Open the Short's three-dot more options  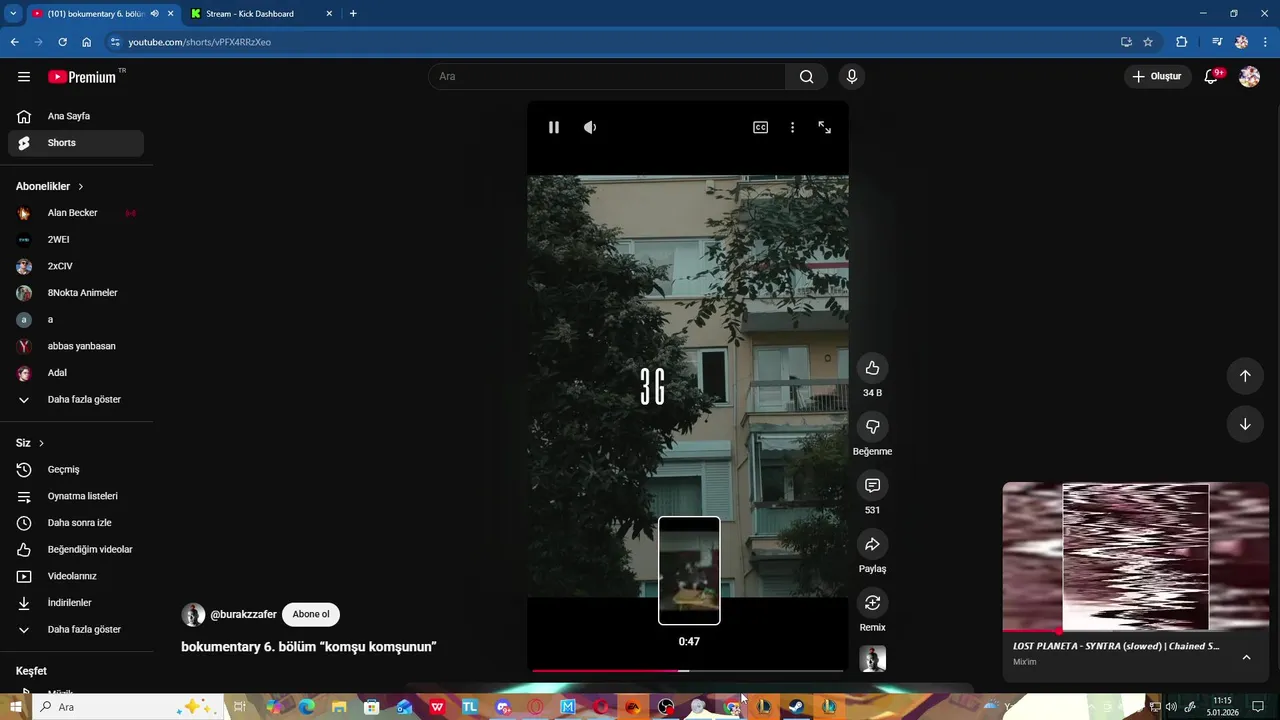point(792,127)
